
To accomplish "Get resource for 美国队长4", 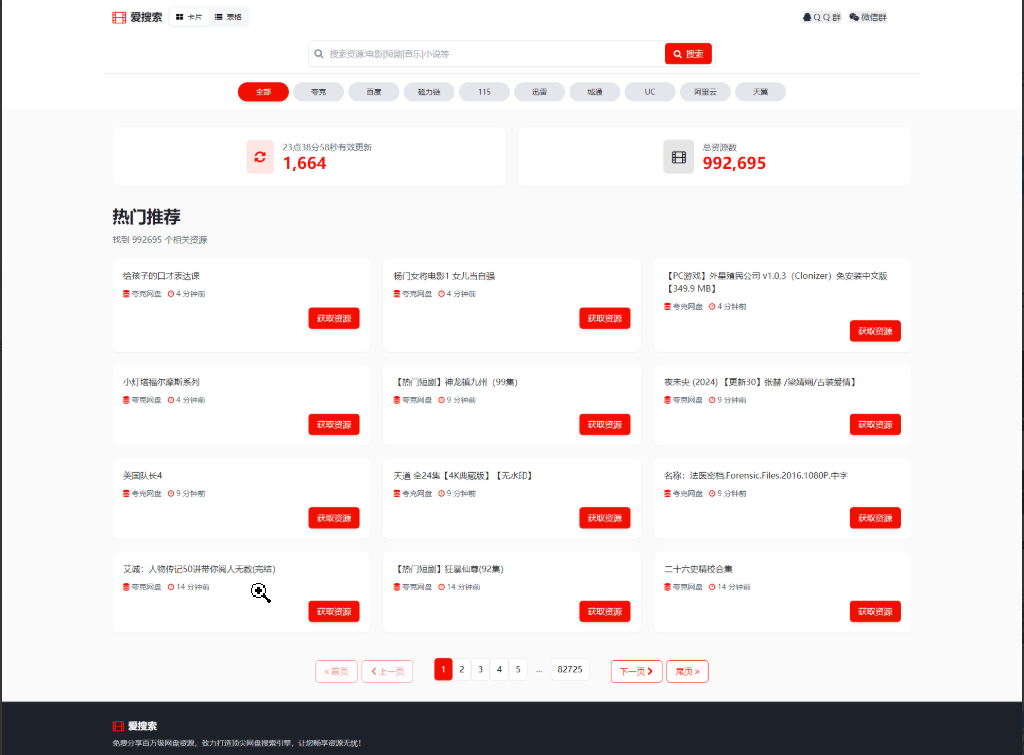I will tap(334, 518).
